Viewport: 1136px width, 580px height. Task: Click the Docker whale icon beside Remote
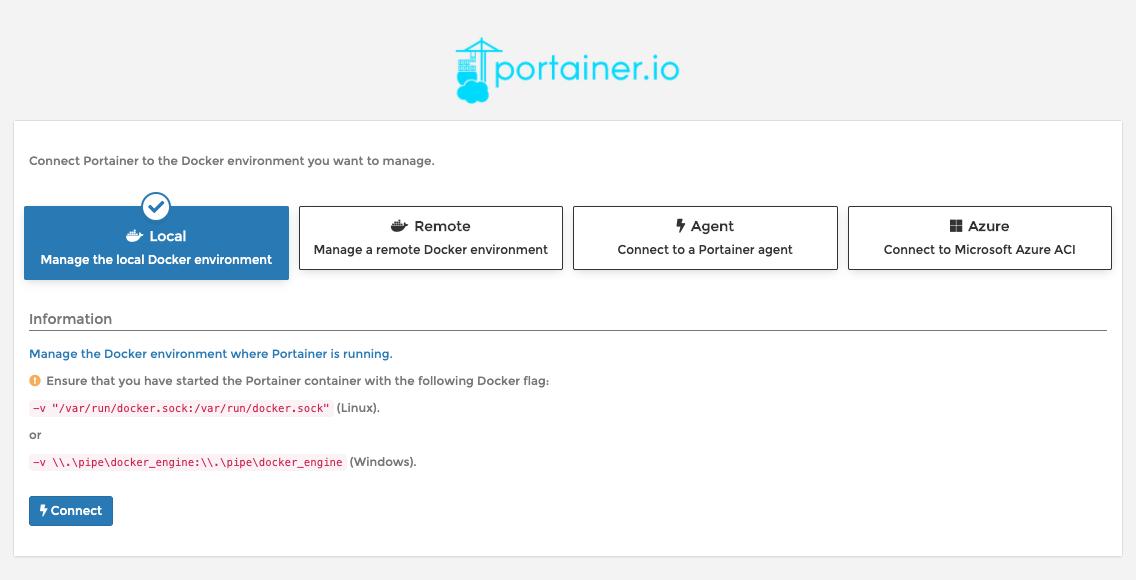[x=399, y=226]
